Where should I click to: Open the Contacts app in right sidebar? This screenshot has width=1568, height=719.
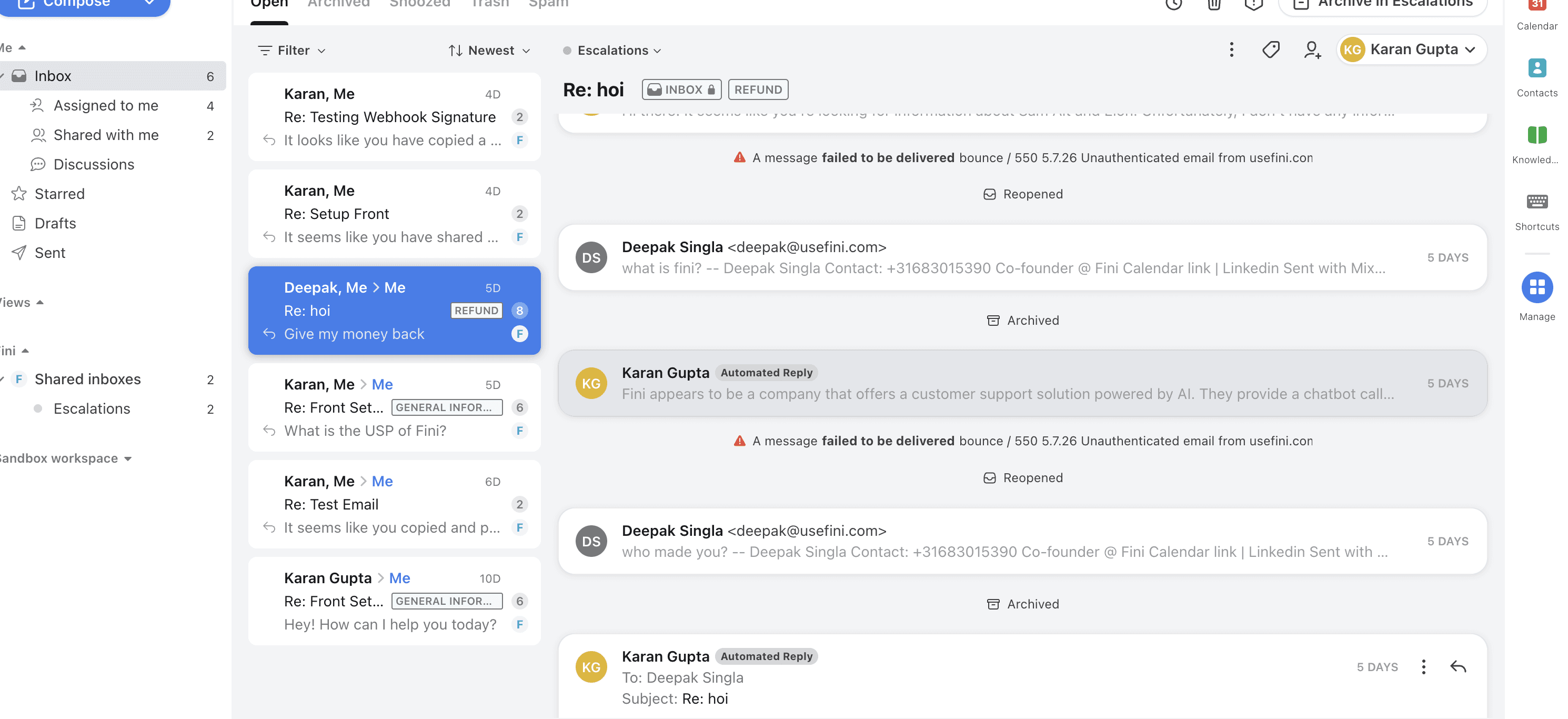[x=1537, y=77]
